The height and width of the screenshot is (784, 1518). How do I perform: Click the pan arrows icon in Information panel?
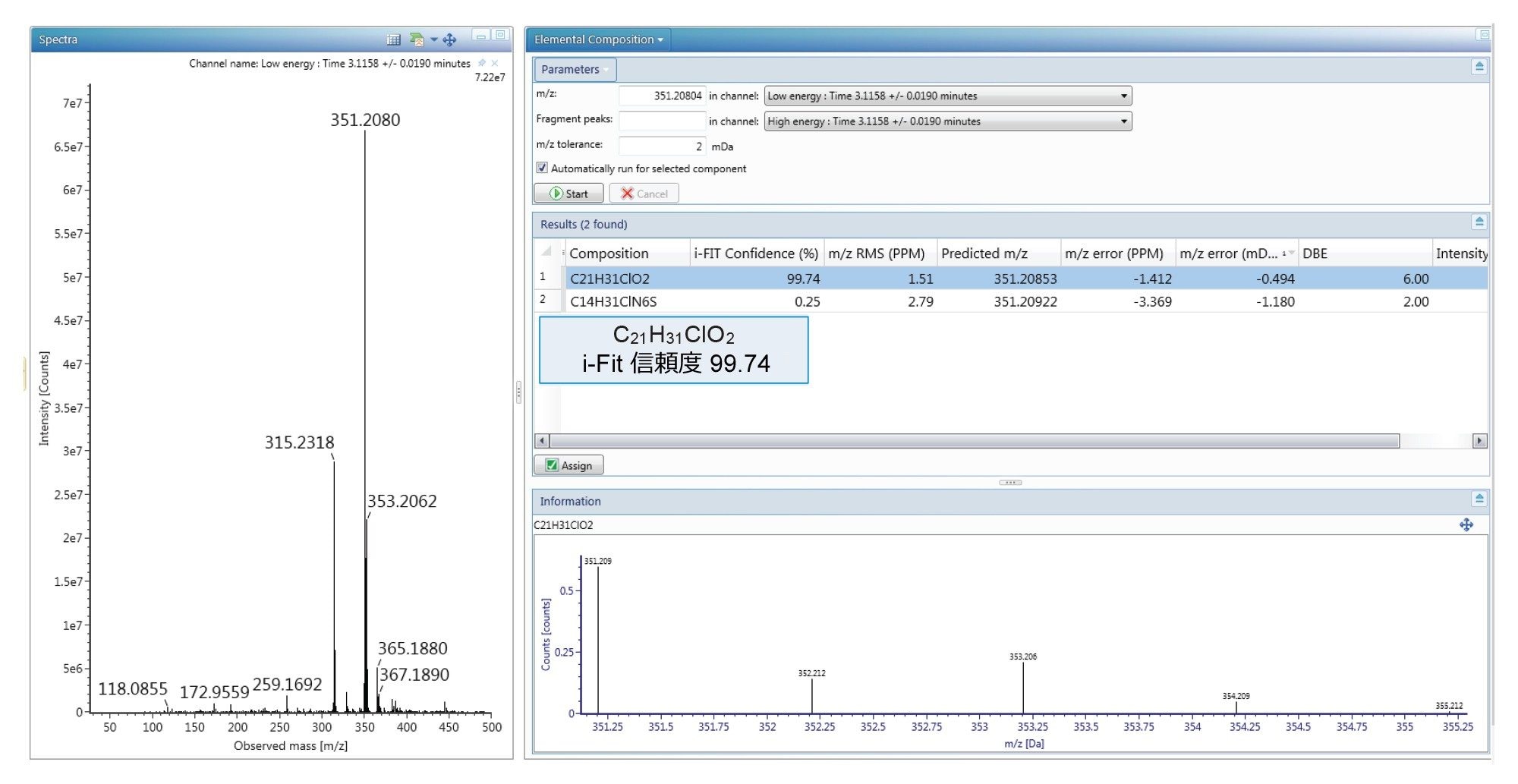tap(1466, 524)
